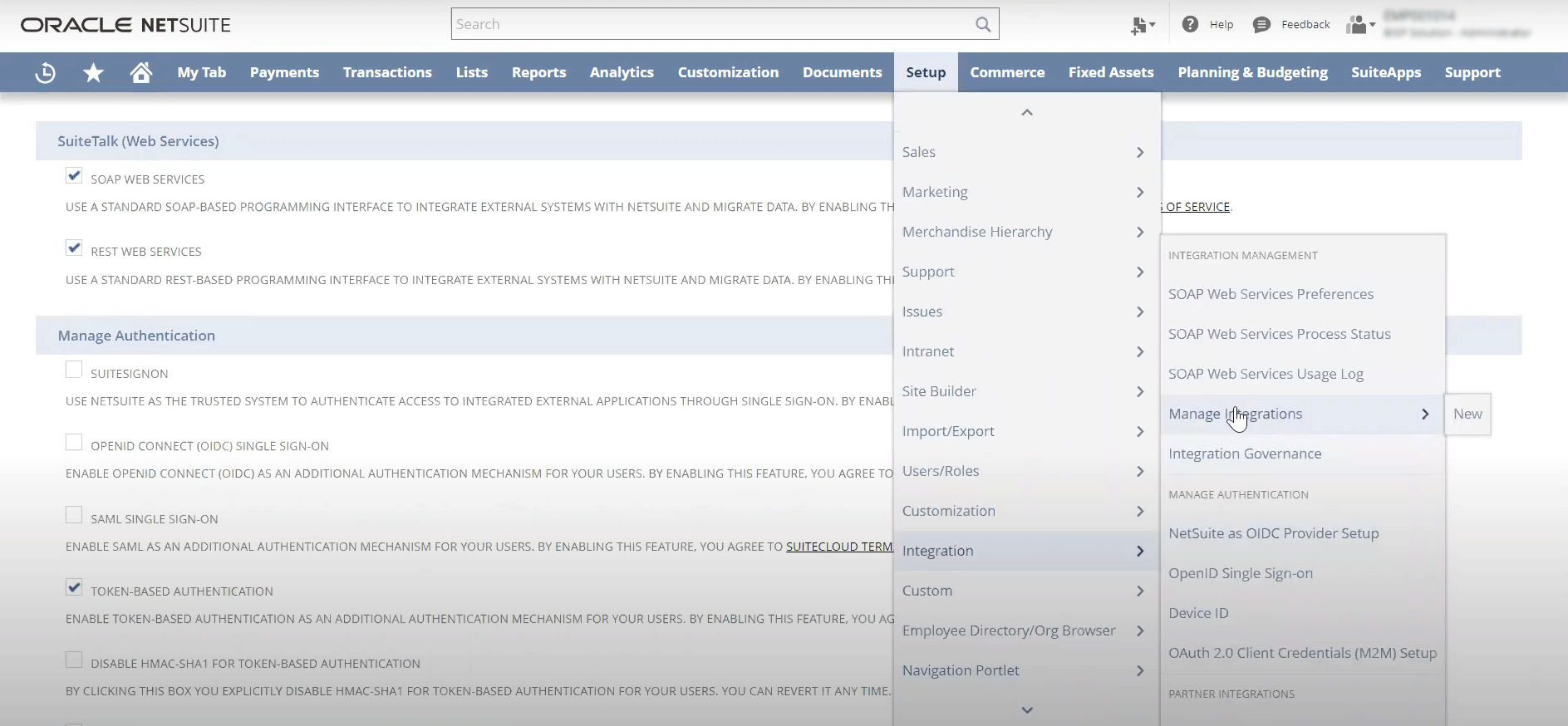This screenshot has width=1568, height=726.
Task: Click New under Manage Integrations
Action: pos(1467,414)
